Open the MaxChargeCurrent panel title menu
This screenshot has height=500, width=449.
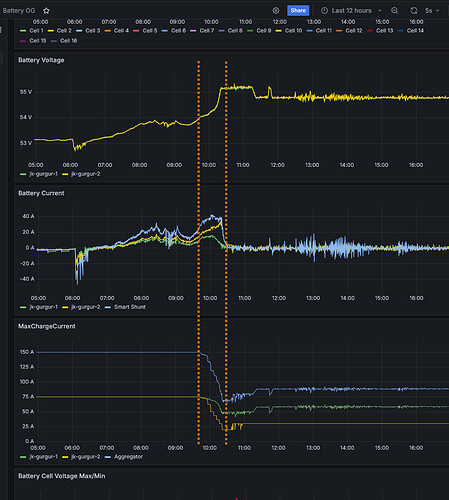[47, 326]
